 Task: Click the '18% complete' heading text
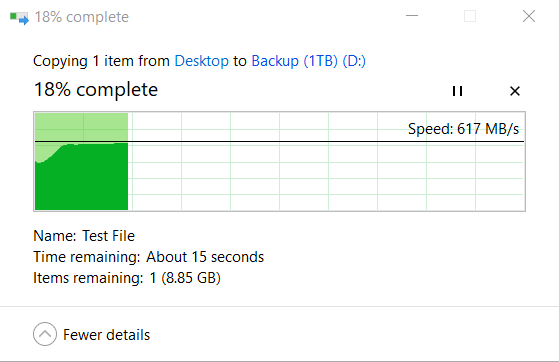(96, 90)
